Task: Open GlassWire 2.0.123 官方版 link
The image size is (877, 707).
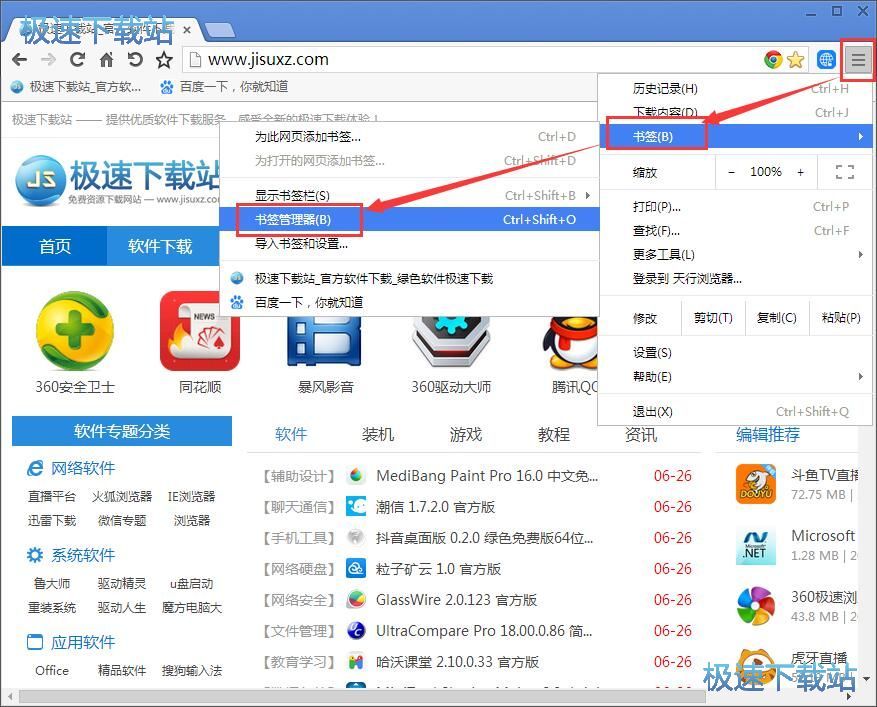Action: click(456, 600)
